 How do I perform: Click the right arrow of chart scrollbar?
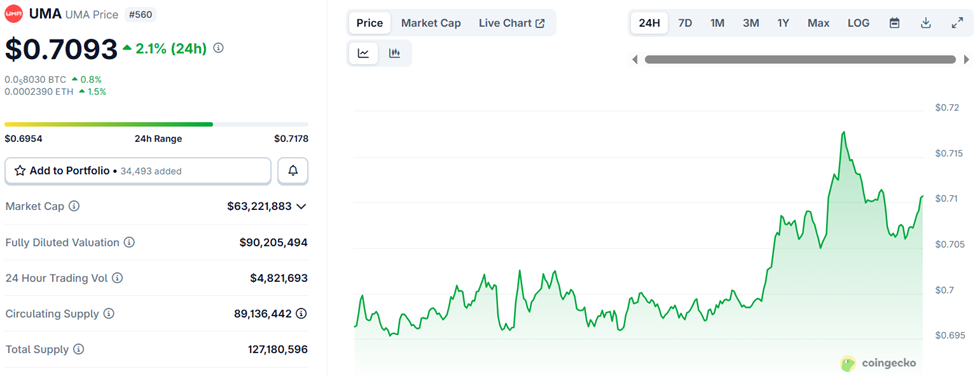pos(966,60)
